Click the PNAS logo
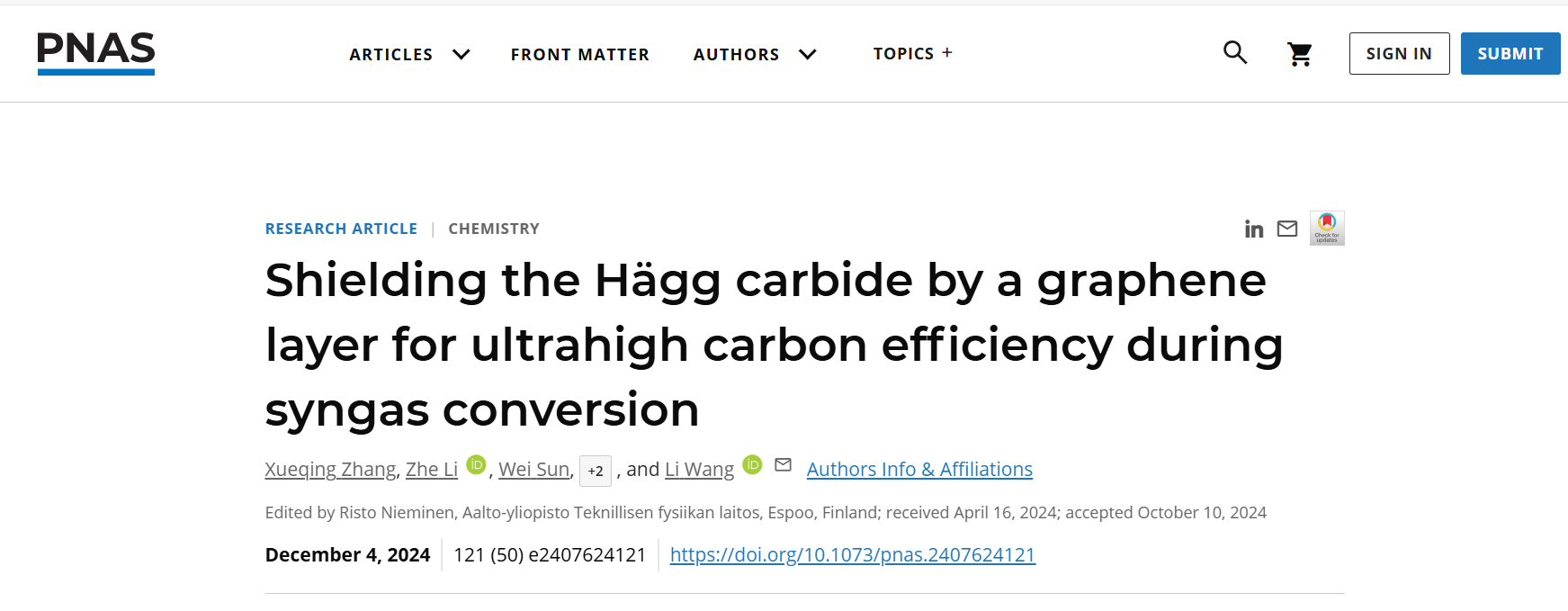Image resolution: width=1568 pixels, height=611 pixels. pos(95,53)
